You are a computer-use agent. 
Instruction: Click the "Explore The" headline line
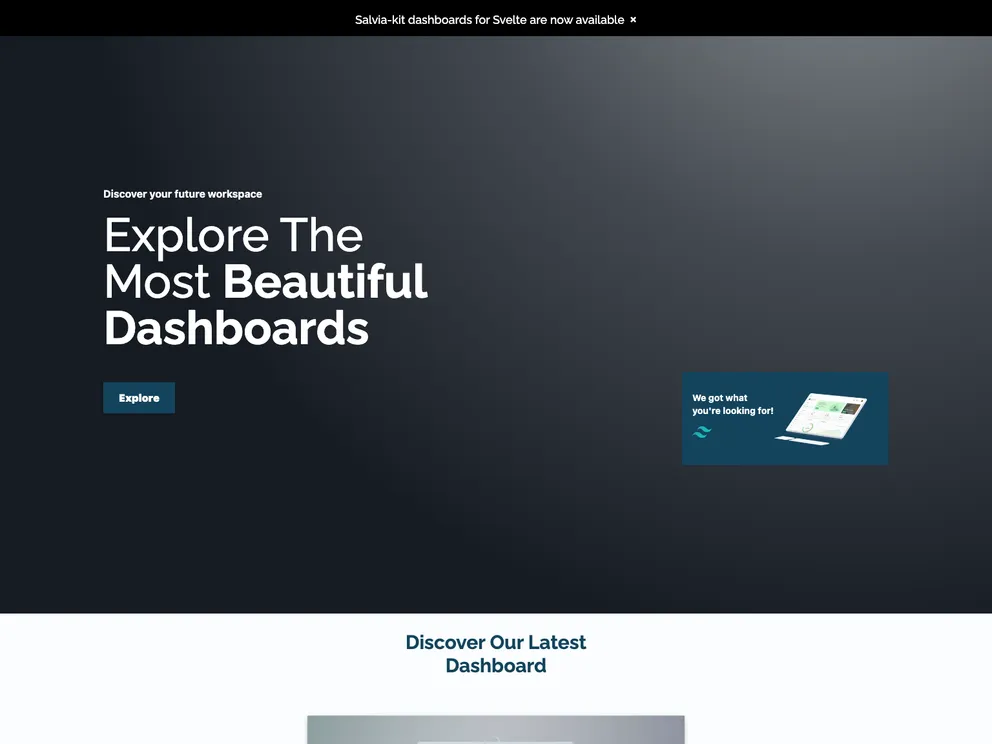click(233, 236)
